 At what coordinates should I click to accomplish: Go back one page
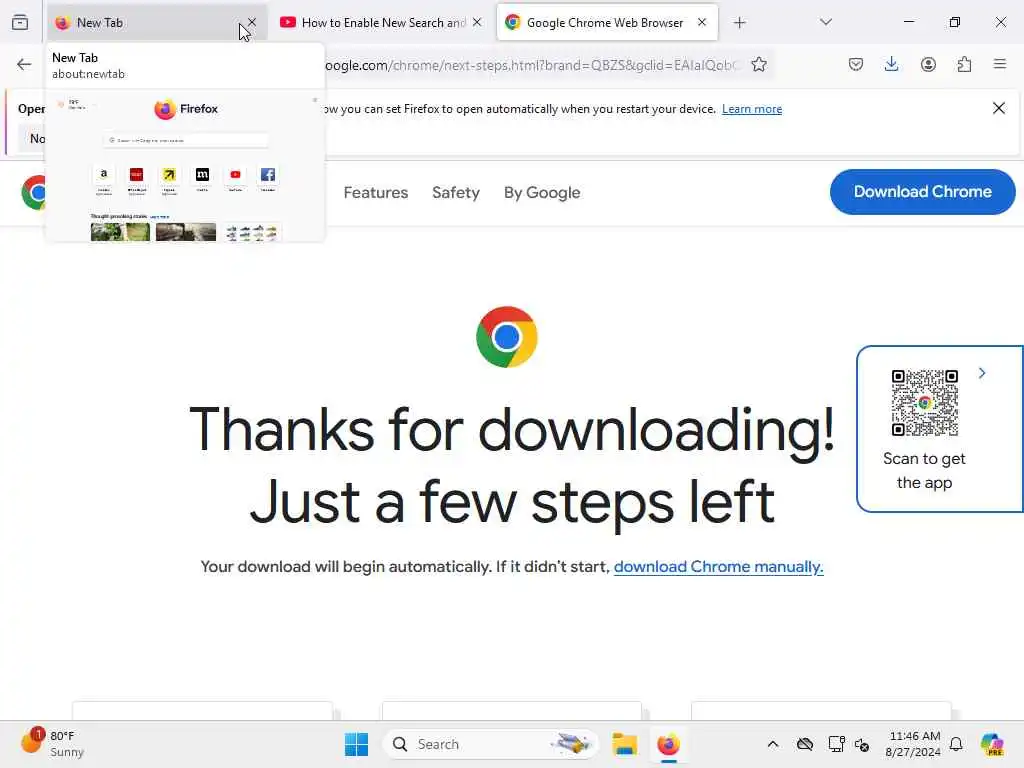coord(24,64)
